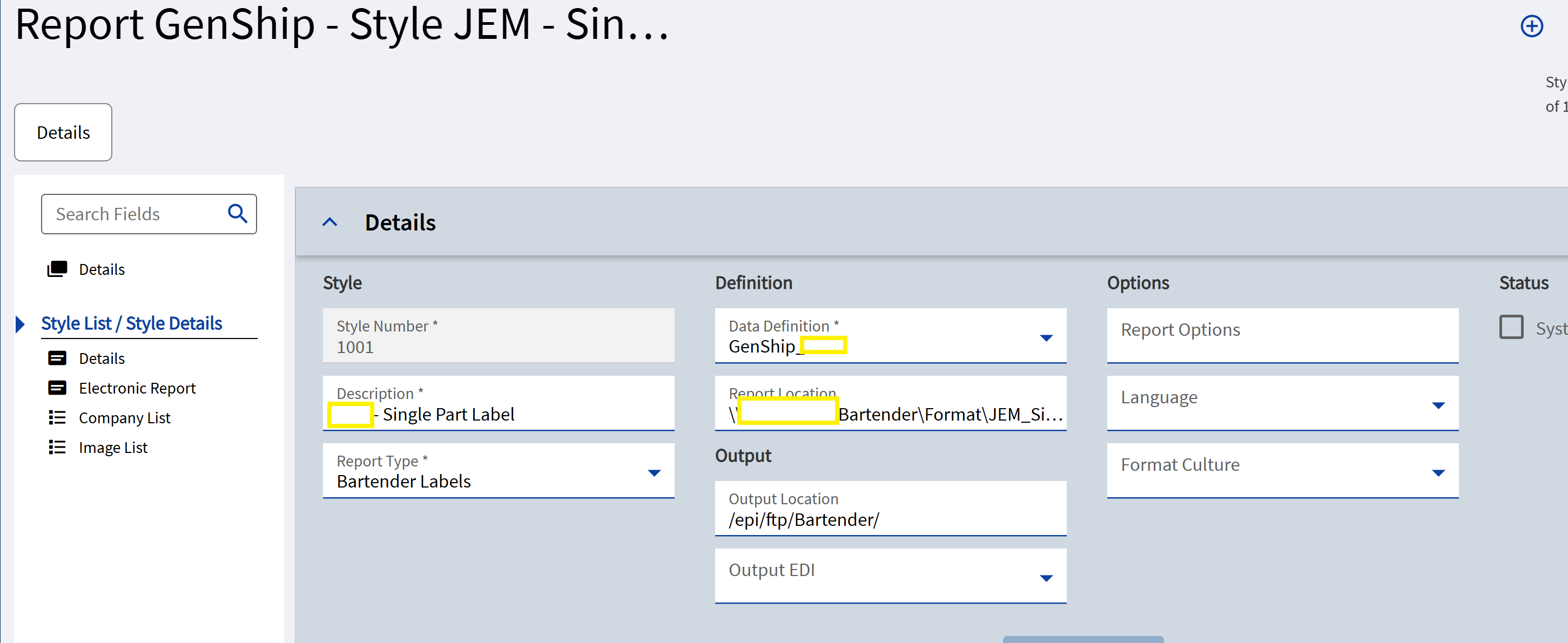This screenshot has height=643, width=1568.
Task: Click the Company List icon
Action: pyautogui.click(x=57, y=417)
